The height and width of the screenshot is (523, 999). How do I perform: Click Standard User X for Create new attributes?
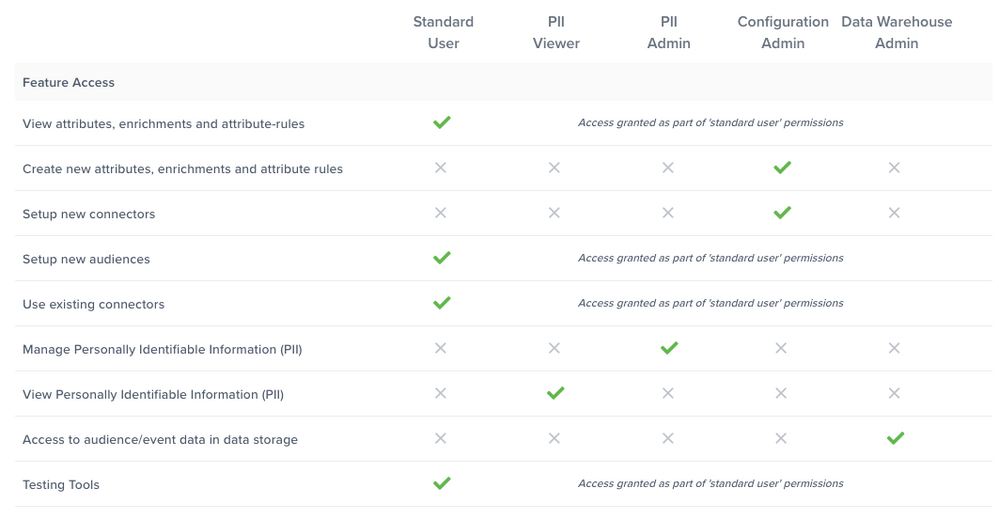tap(441, 168)
